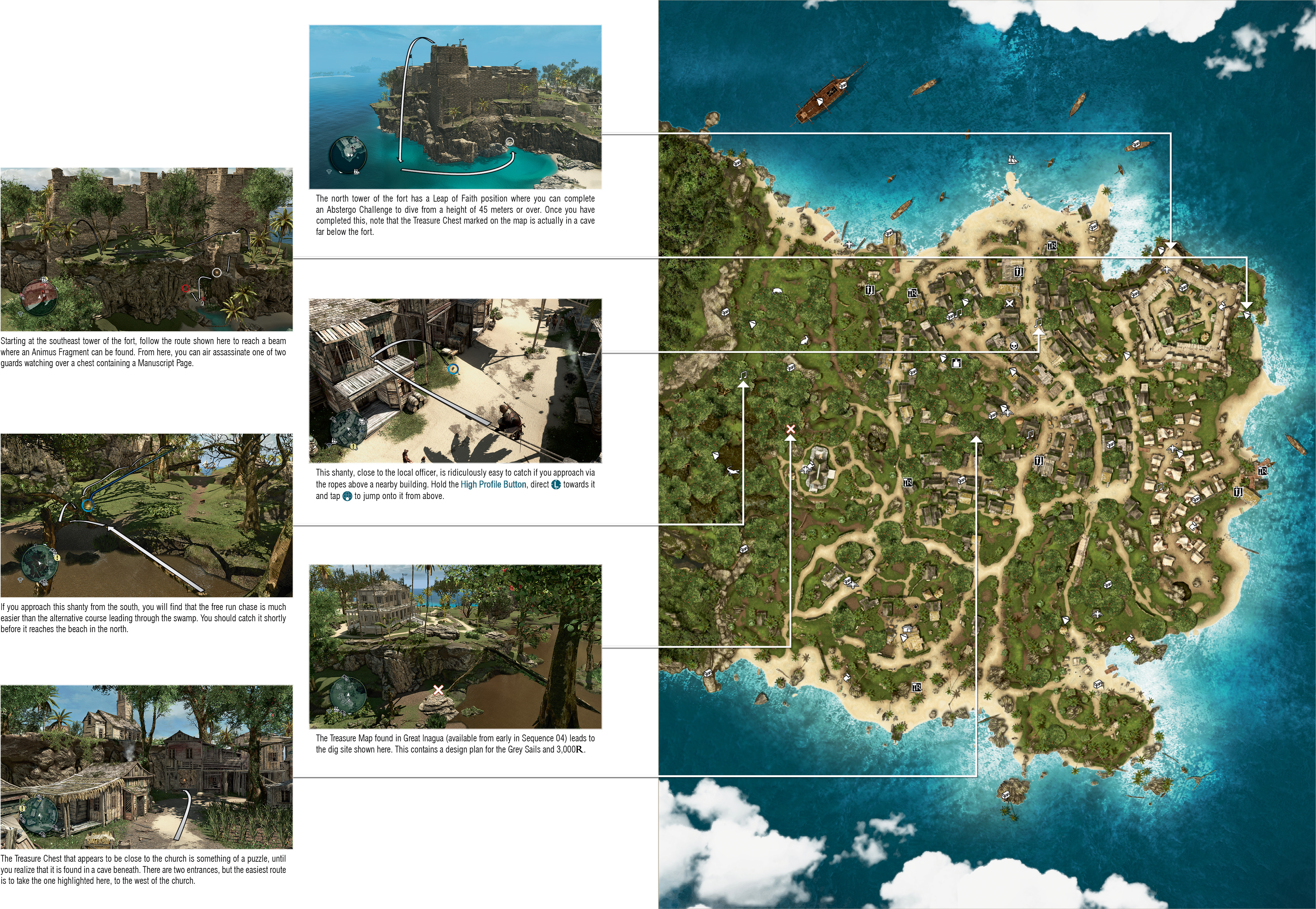
Task: Click the caption starting "If you approach this shanty"
Action: (x=143, y=618)
